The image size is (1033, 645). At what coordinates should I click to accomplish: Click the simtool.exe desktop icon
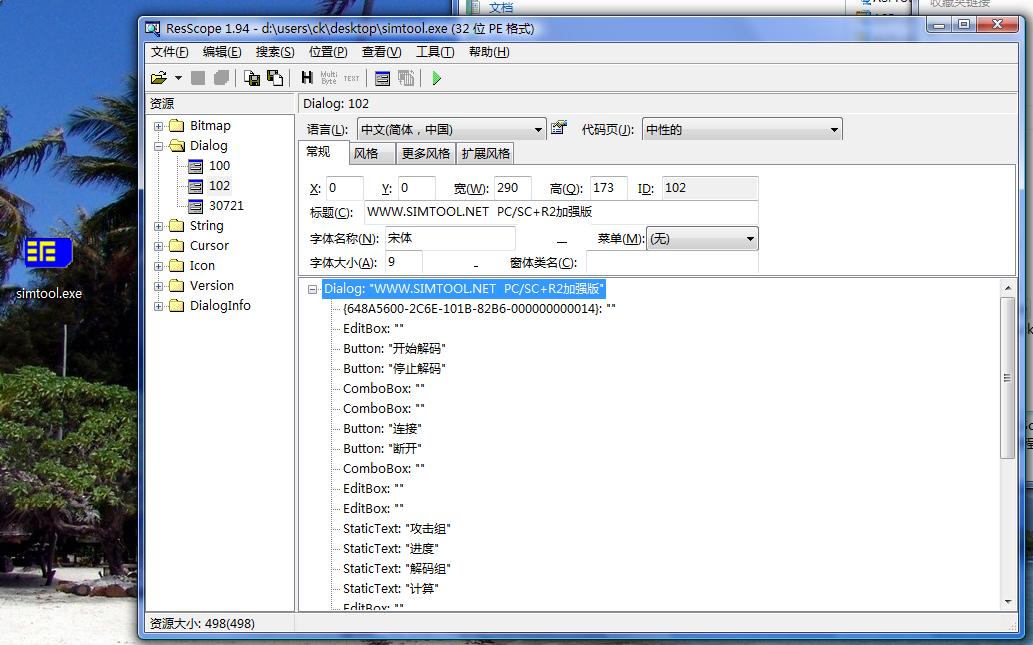tap(48, 253)
